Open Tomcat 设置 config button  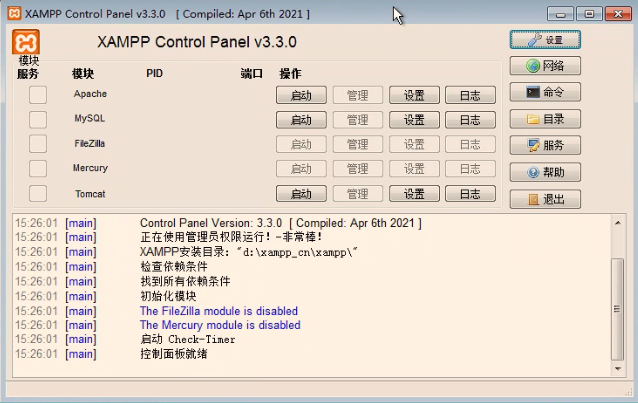(414, 194)
